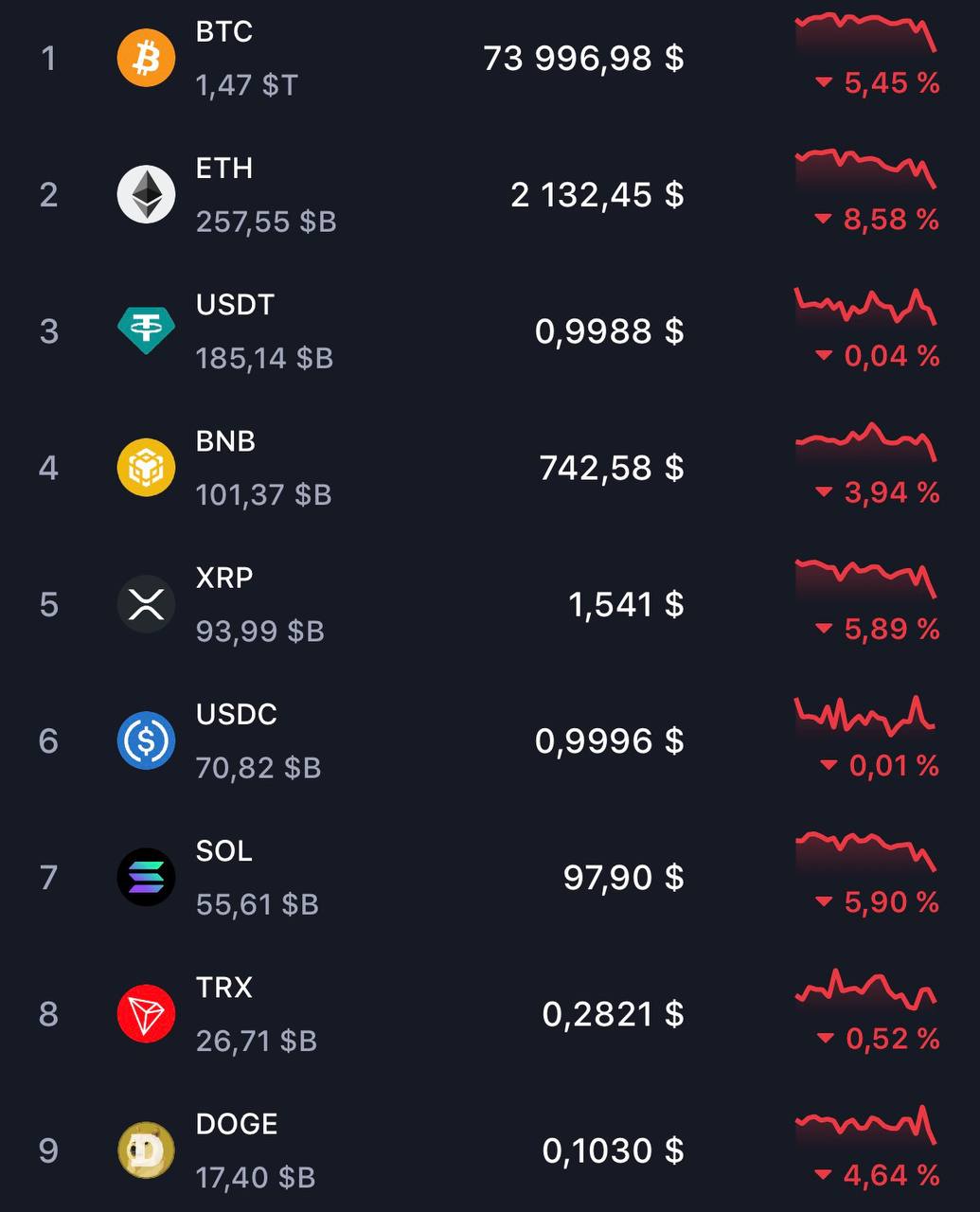This screenshot has width=980, height=1212.
Task: Click the Tether USDT green icon
Action: (x=146, y=330)
